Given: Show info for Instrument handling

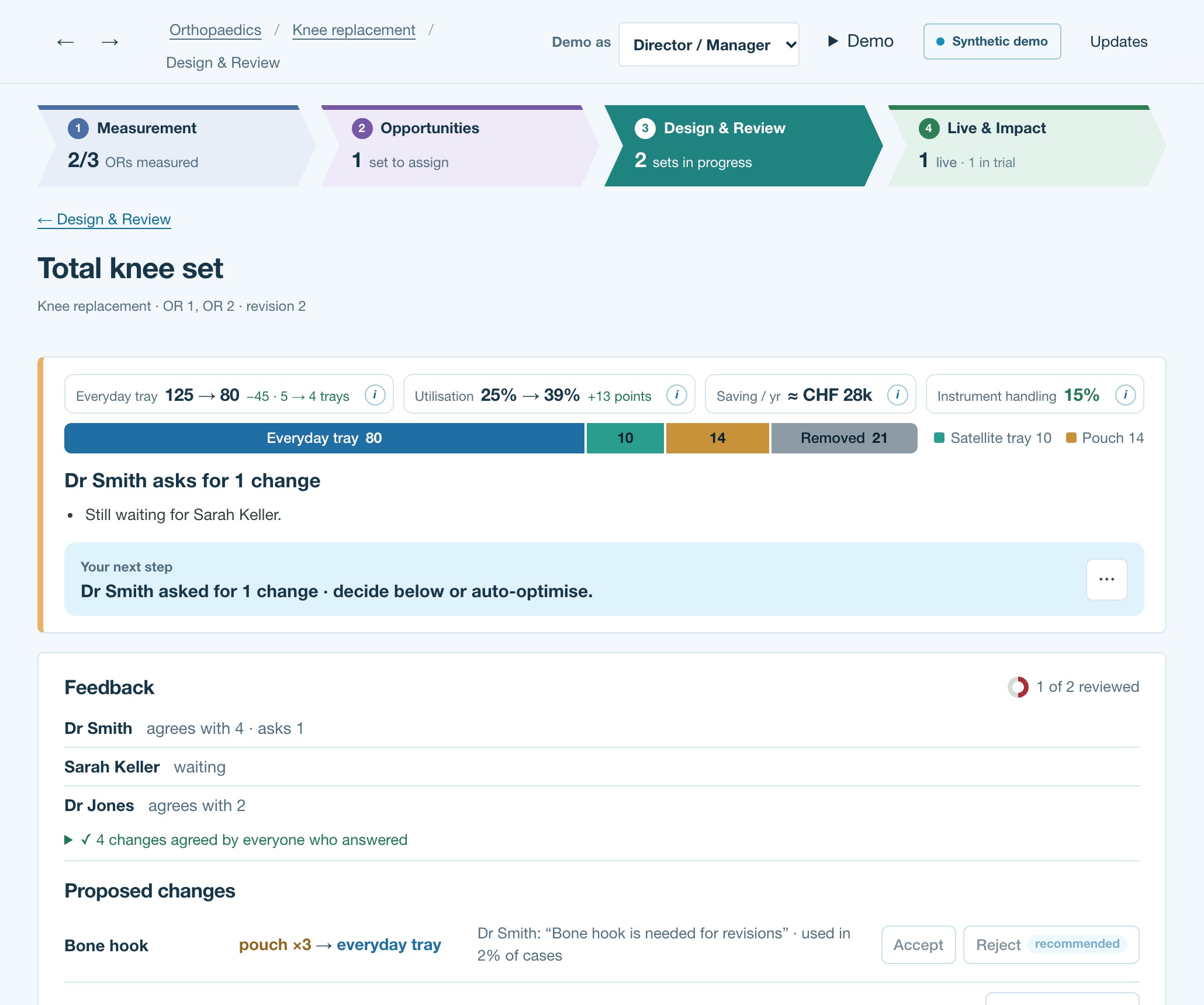Looking at the screenshot, I should (x=1125, y=395).
